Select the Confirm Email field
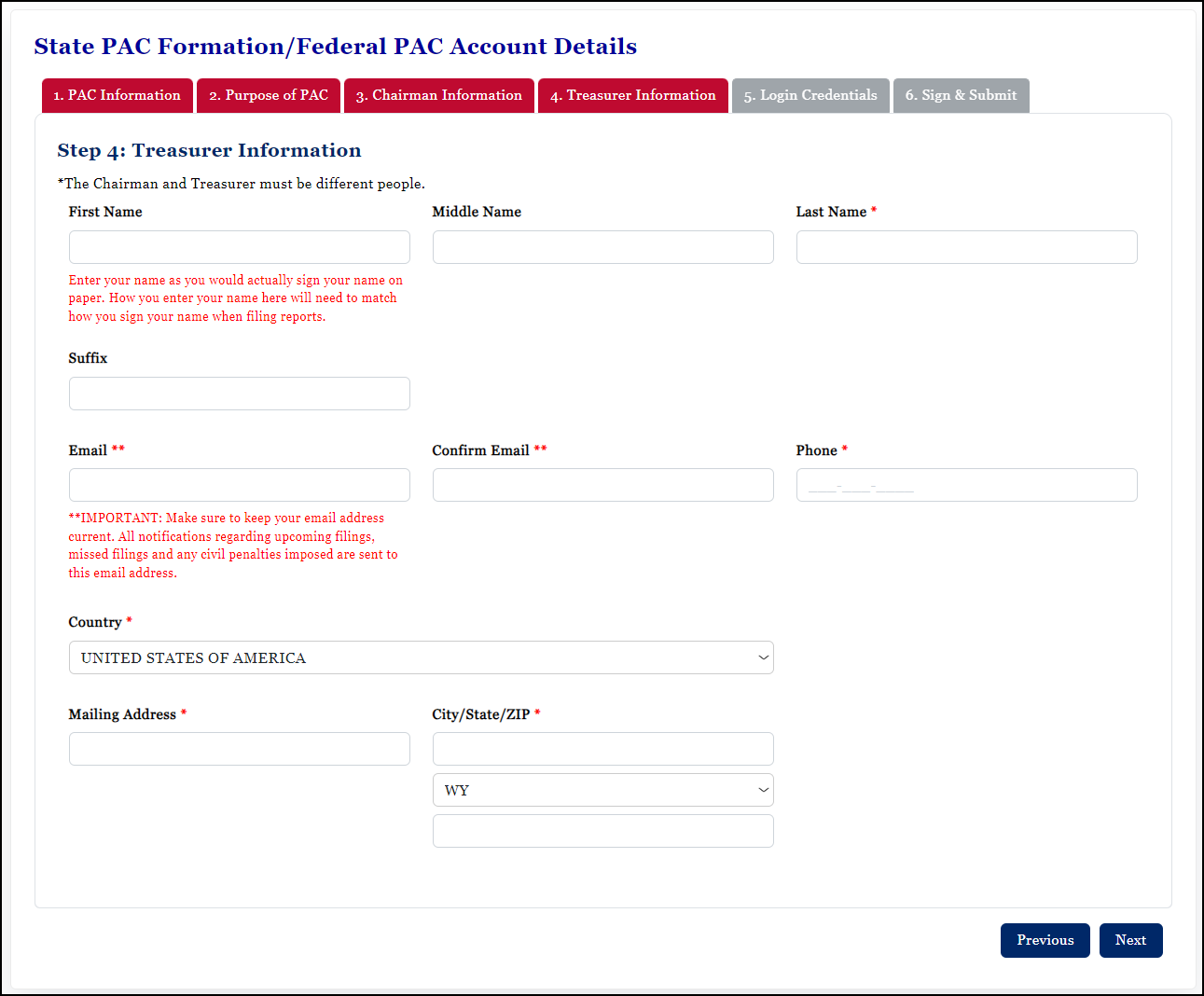 602,484
